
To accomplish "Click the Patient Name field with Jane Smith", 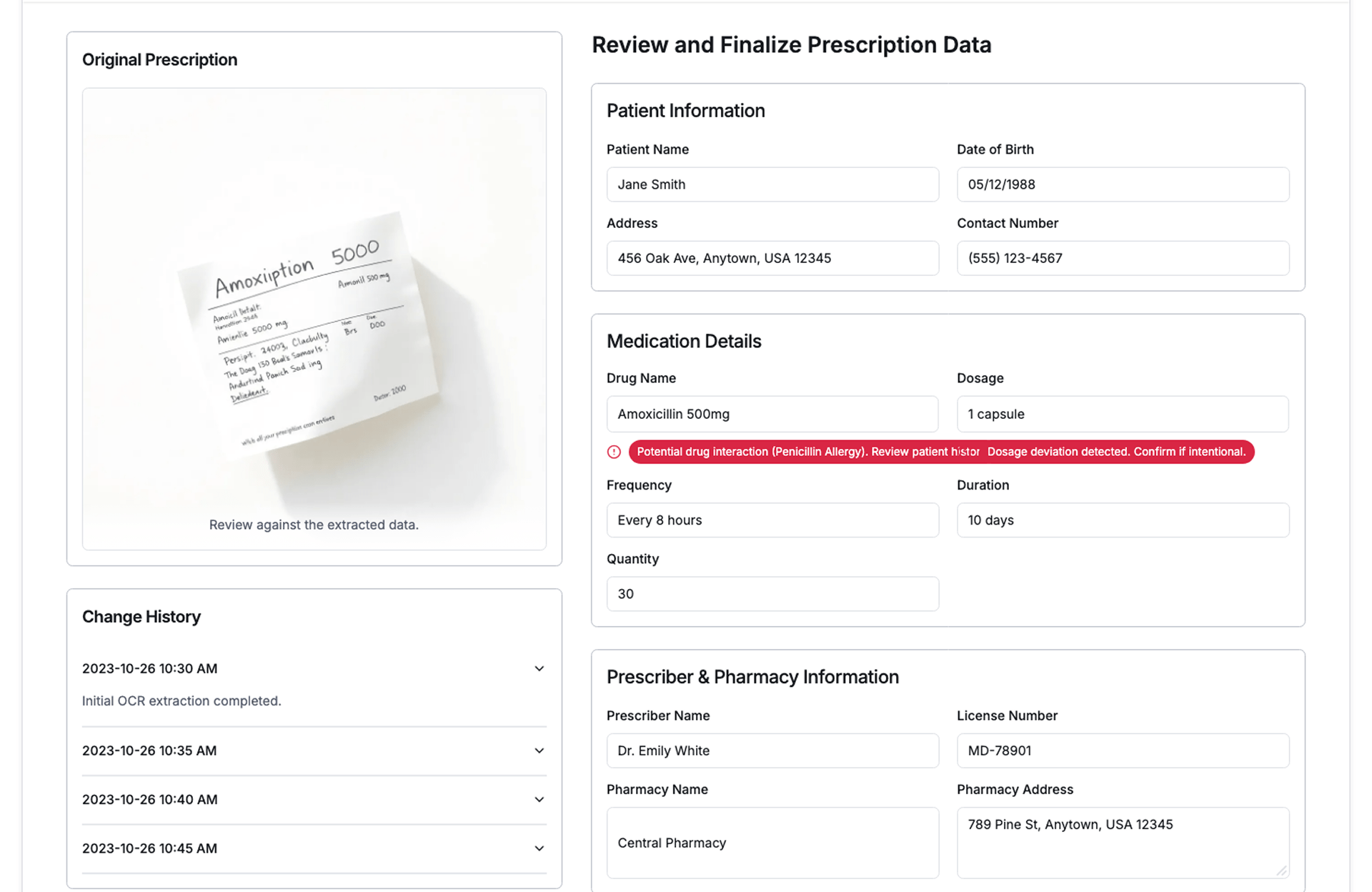I will coord(772,184).
